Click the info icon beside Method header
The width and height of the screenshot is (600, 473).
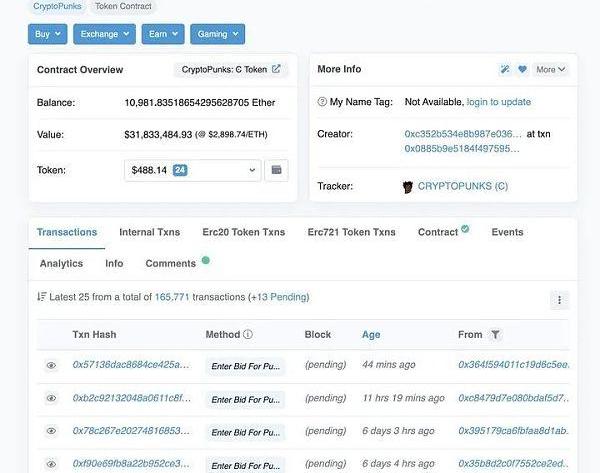pos(248,335)
